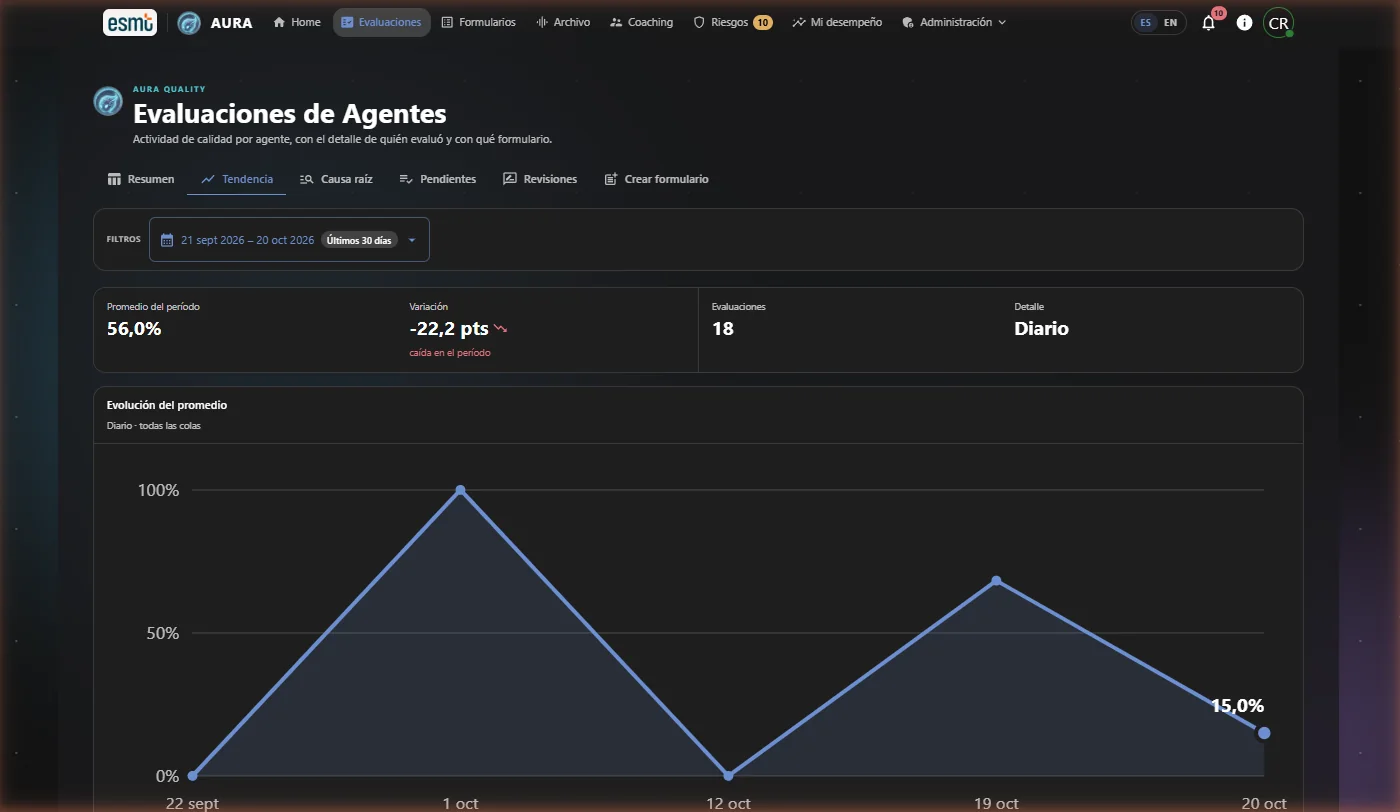This screenshot has height=812, width=1400.
Task: Switch language to ES
Action: tap(1145, 22)
